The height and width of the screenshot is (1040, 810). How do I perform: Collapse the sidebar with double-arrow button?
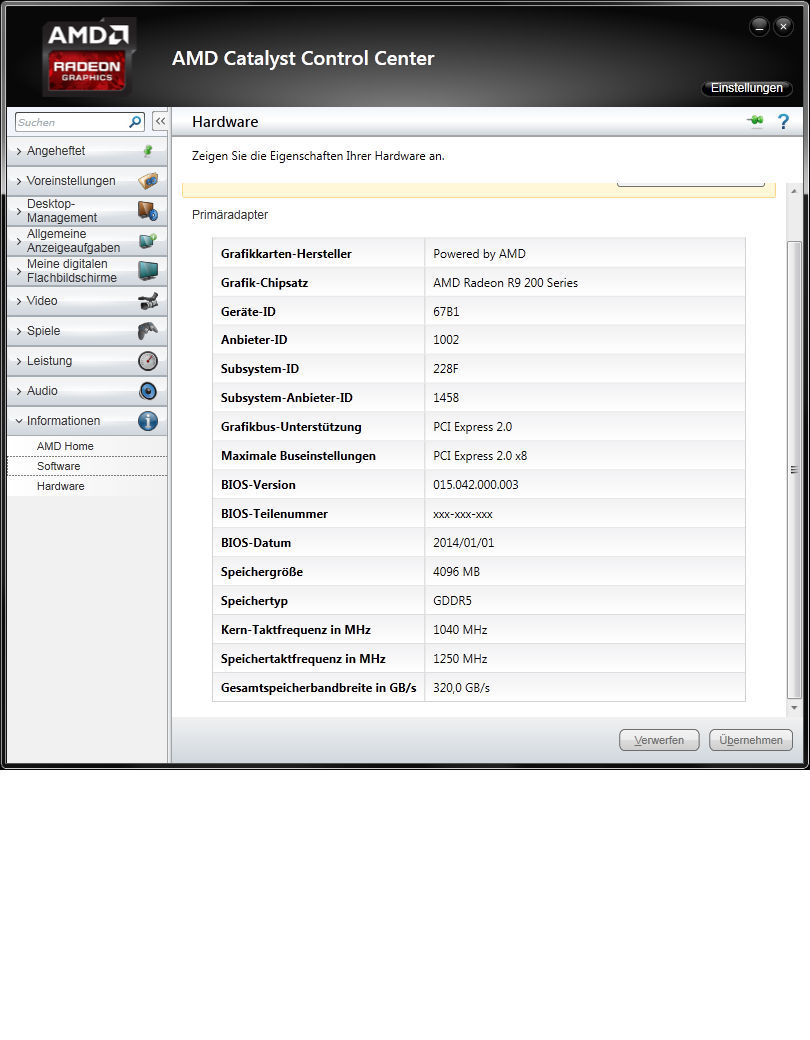click(x=160, y=121)
